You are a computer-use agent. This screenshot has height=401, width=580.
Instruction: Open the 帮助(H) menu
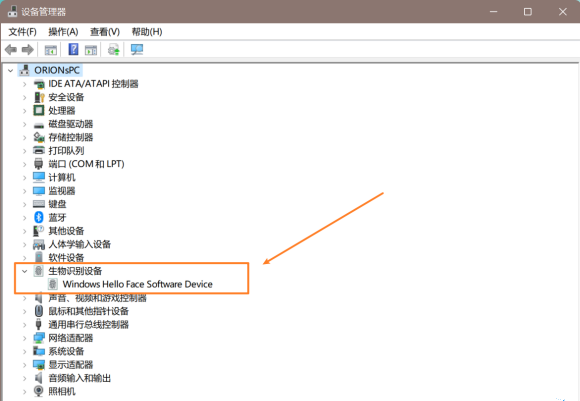coord(147,32)
